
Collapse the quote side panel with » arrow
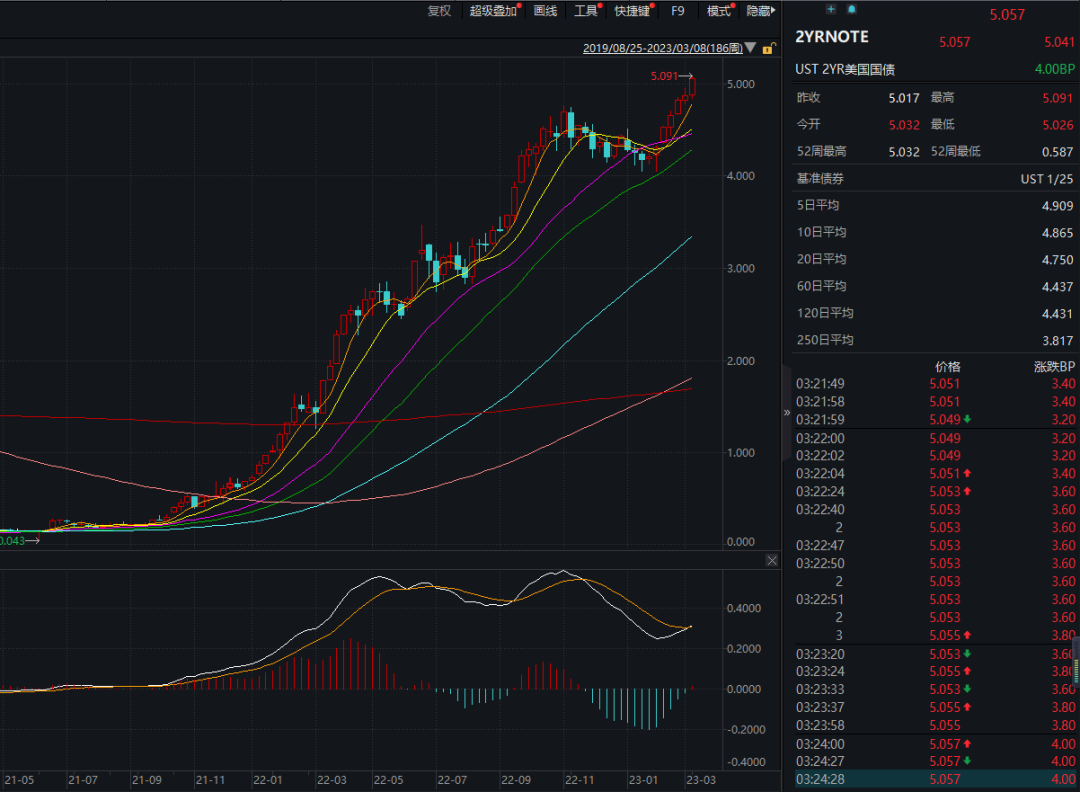[x=787, y=413]
